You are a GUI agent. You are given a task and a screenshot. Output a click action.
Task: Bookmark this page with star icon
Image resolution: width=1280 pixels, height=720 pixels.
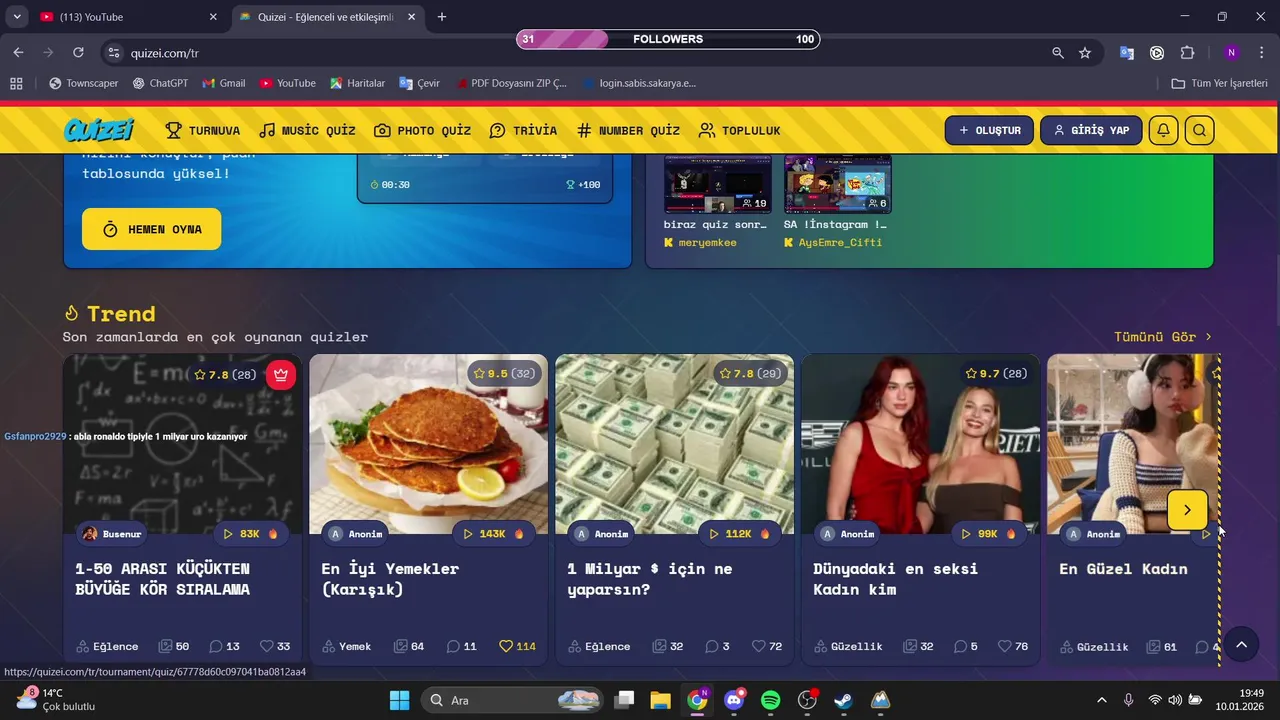(x=1085, y=53)
